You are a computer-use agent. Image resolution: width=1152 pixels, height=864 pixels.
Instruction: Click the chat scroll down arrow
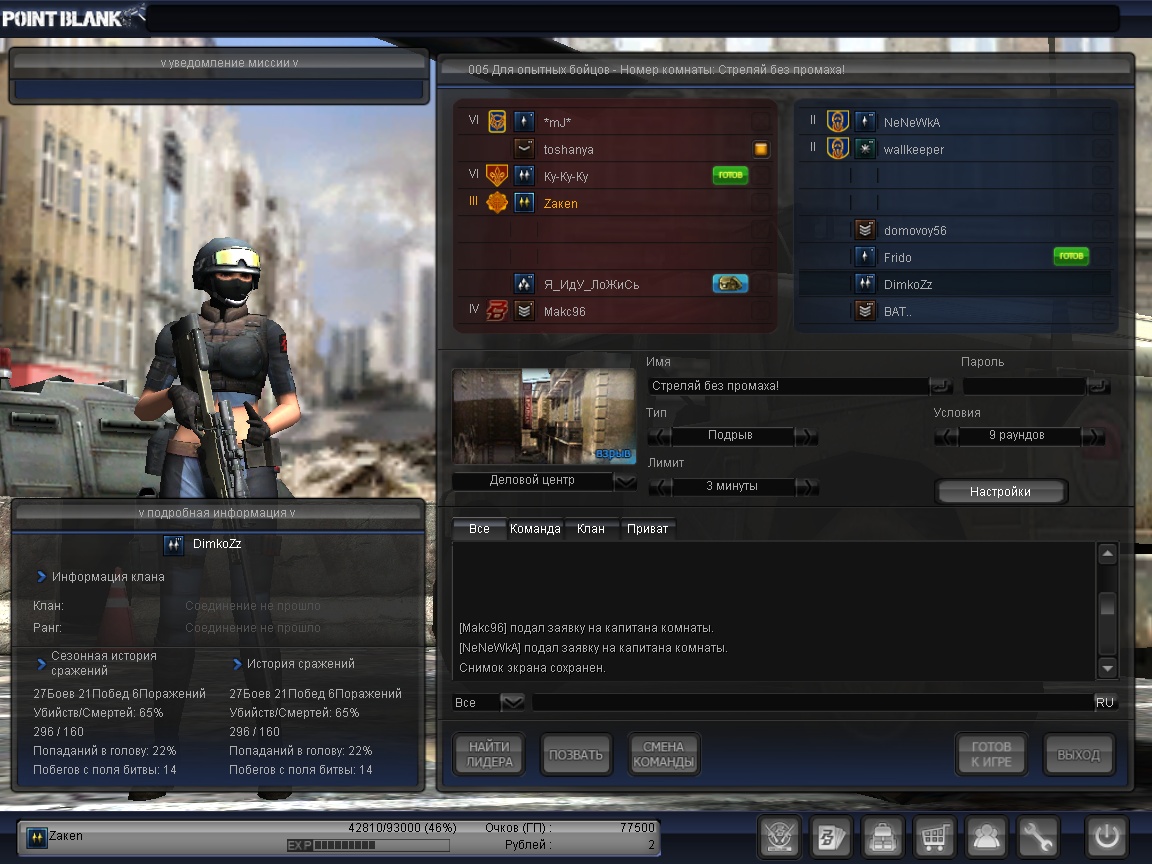pos(1107,668)
